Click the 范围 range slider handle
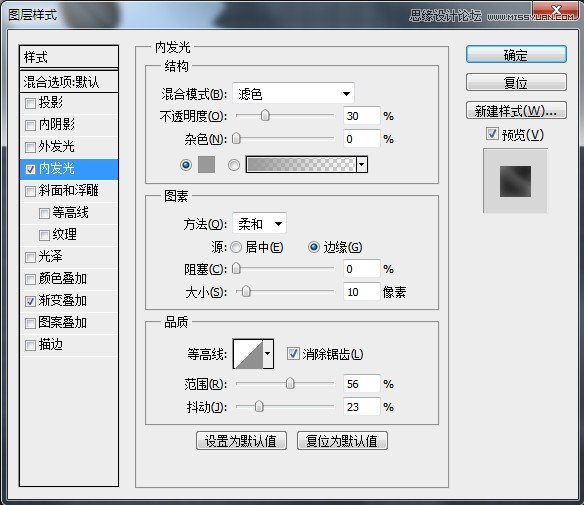 coord(290,383)
